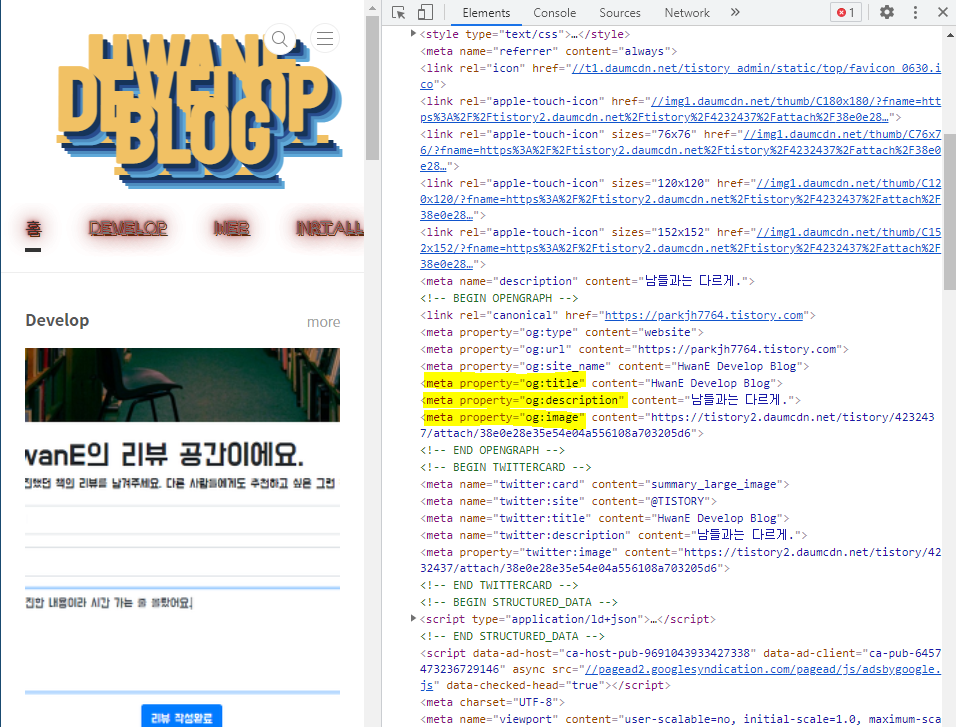
Task: Click the Develop section heading
Action: coord(57,320)
